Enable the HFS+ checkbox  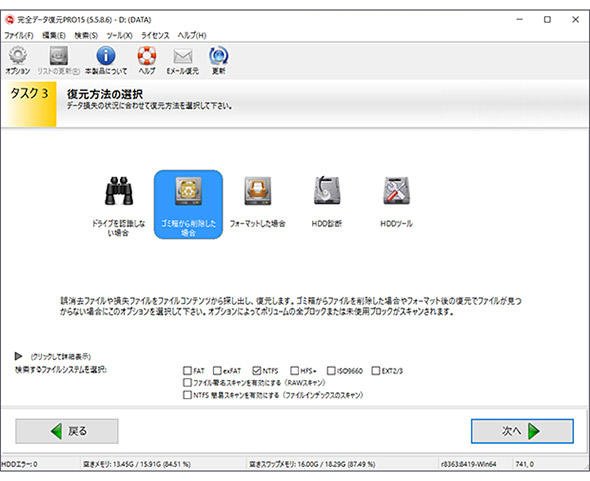coord(294,371)
